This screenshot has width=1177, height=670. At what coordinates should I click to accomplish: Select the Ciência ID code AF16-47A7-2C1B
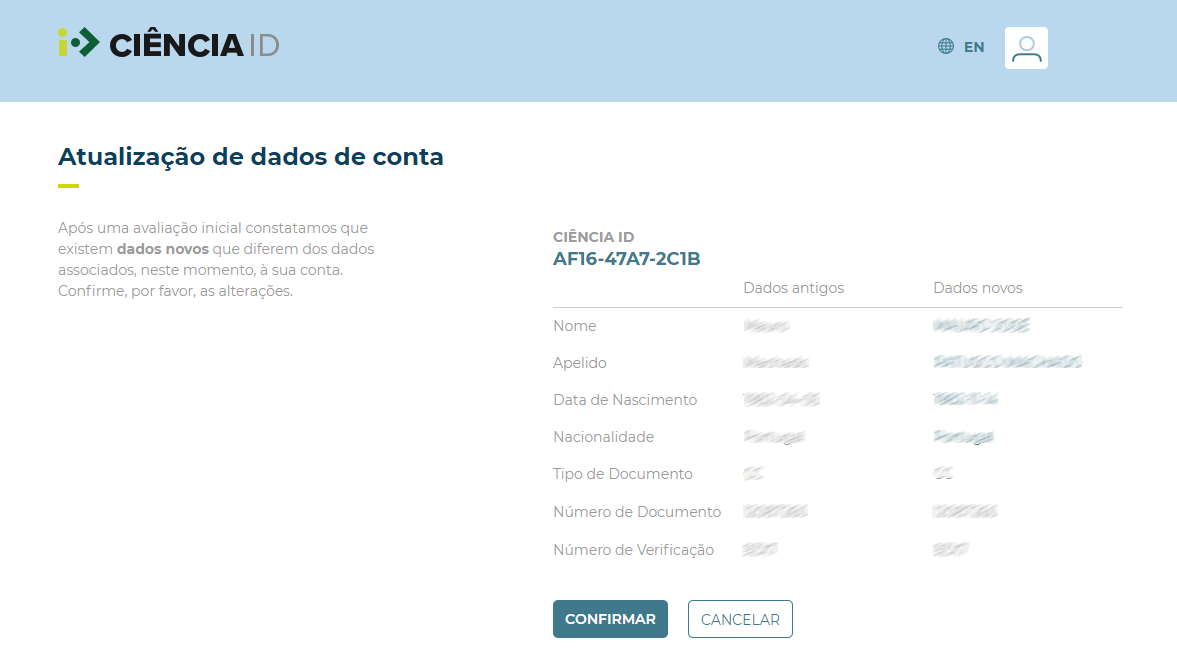(627, 259)
